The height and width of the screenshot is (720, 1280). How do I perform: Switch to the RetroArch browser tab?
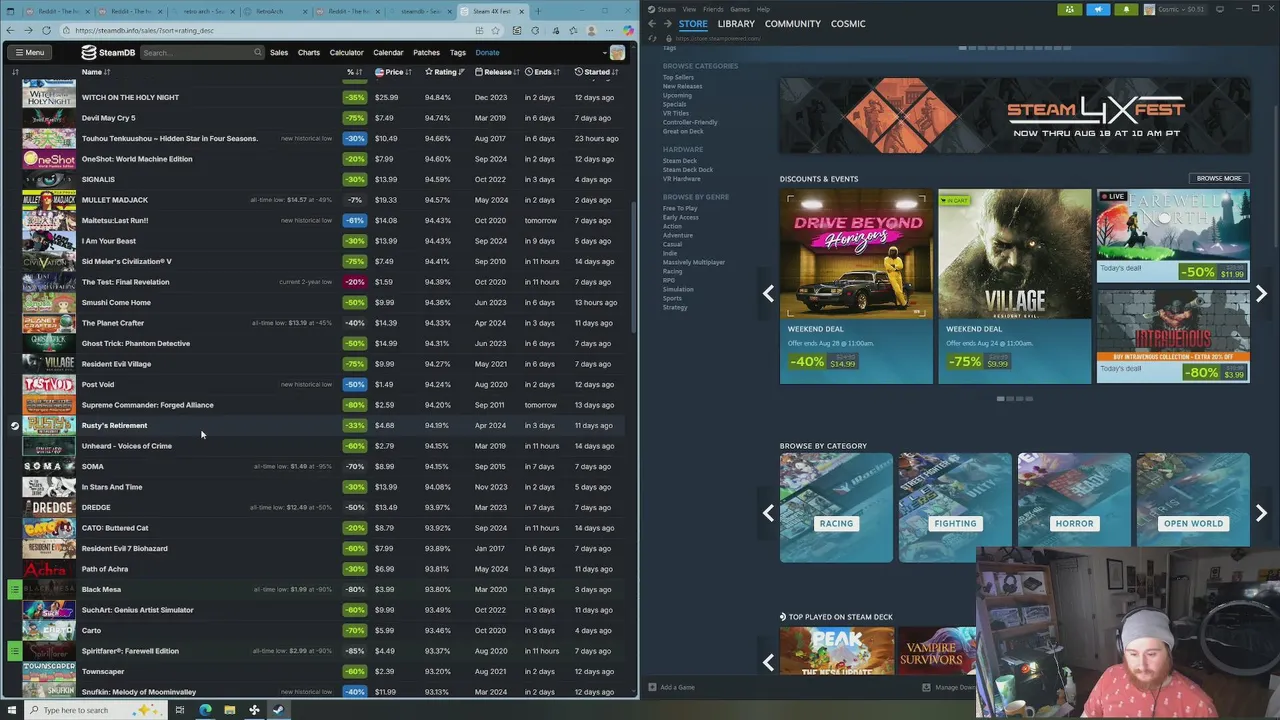click(x=269, y=11)
